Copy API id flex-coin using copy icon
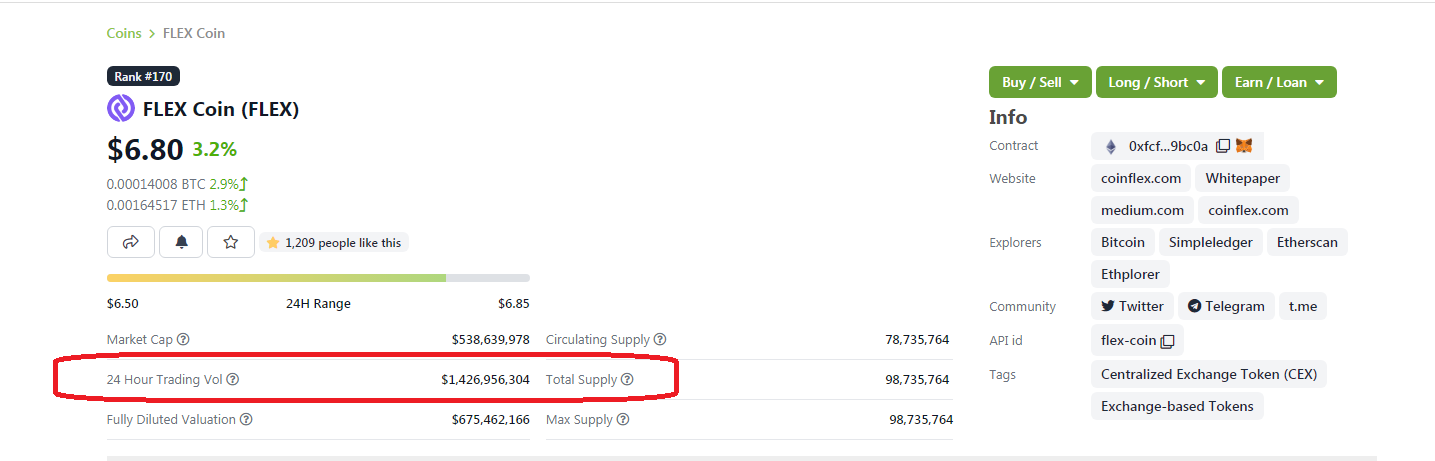Image resolution: width=1435 pixels, height=461 pixels. [x=1167, y=341]
